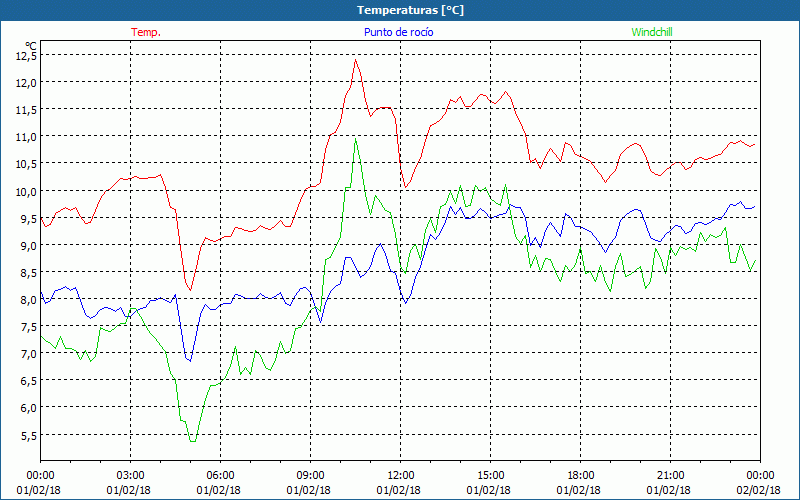The image size is (800, 500).
Task: Click the '06:00' x-axis time label
Action: click(220, 476)
